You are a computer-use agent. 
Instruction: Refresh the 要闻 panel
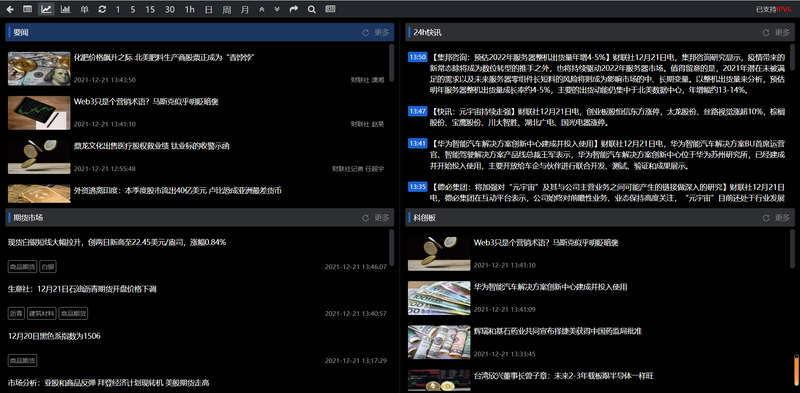365,32
